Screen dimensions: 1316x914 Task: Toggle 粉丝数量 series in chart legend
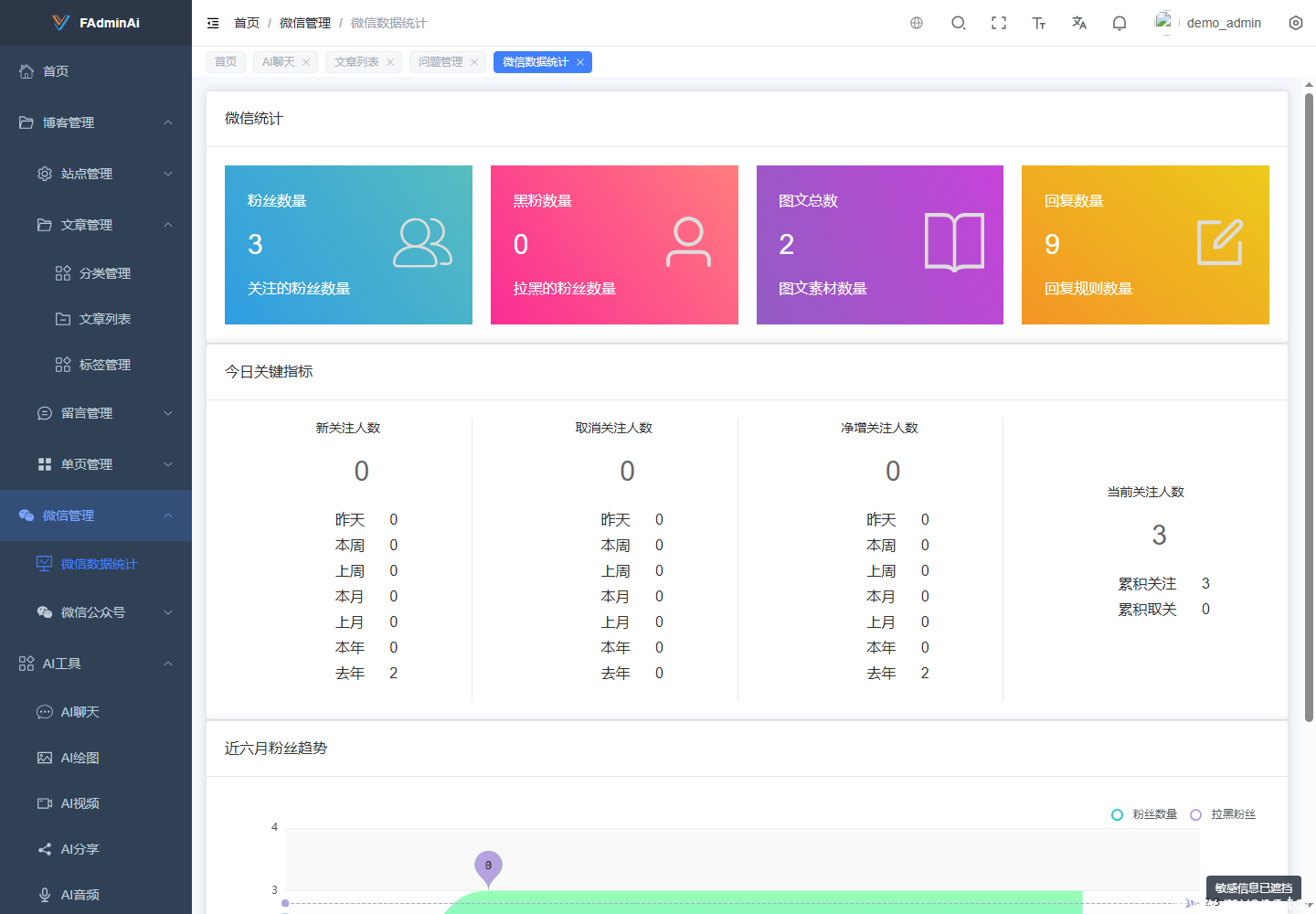(x=1144, y=814)
